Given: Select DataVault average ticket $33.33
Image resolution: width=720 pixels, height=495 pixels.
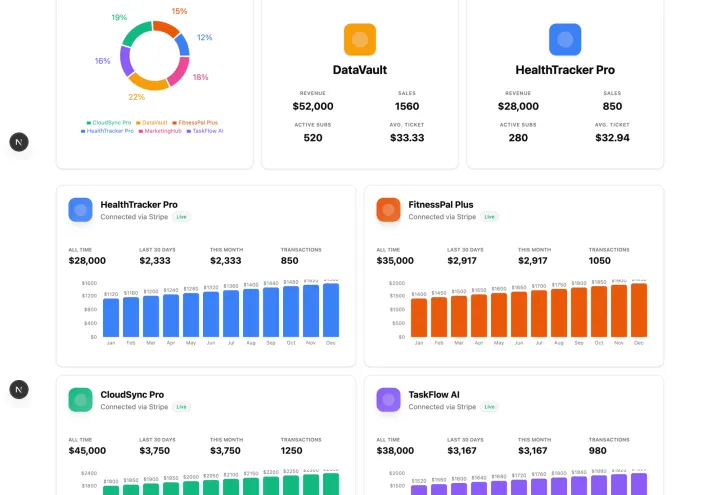Looking at the screenshot, I should click(407, 138).
